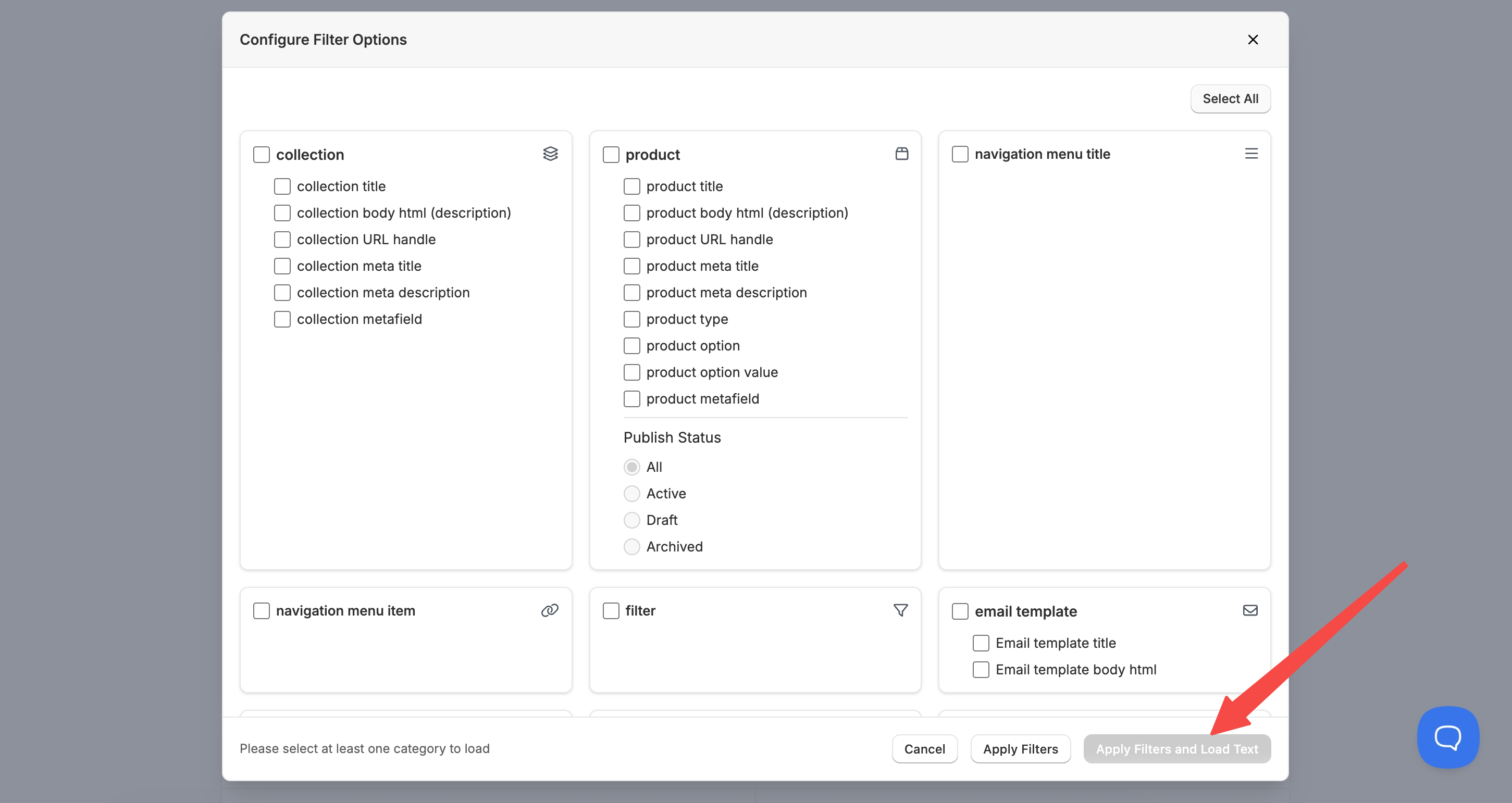Click the filter funnel icon
Image resolution: width=1512 pixels, height=803 pixels.
900,610
